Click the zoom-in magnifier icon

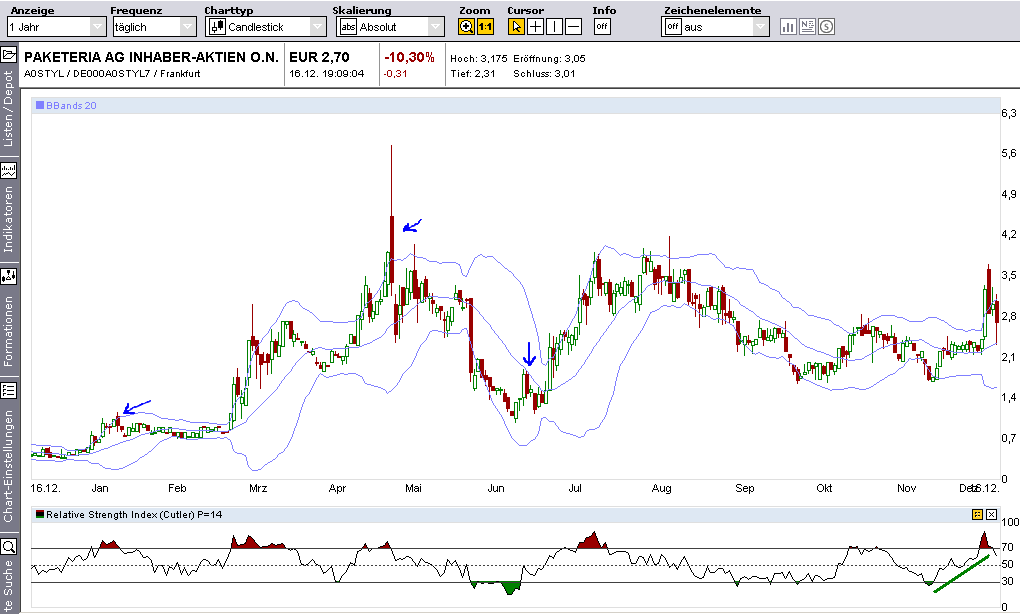click(466, 27)
